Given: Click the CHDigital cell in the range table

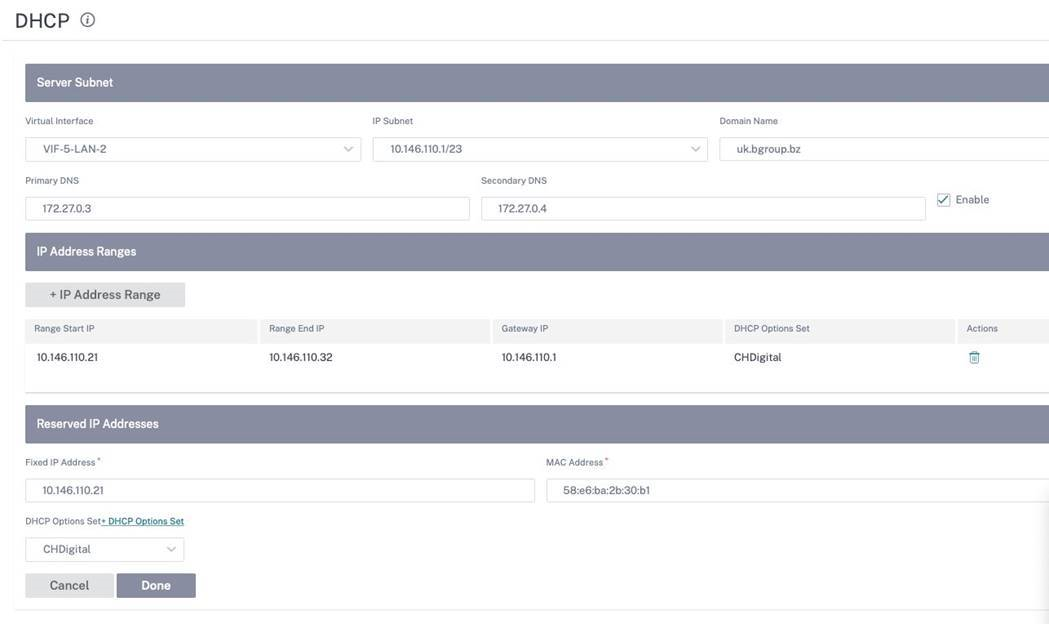Looking at the screenshot, I should (757, 357).
